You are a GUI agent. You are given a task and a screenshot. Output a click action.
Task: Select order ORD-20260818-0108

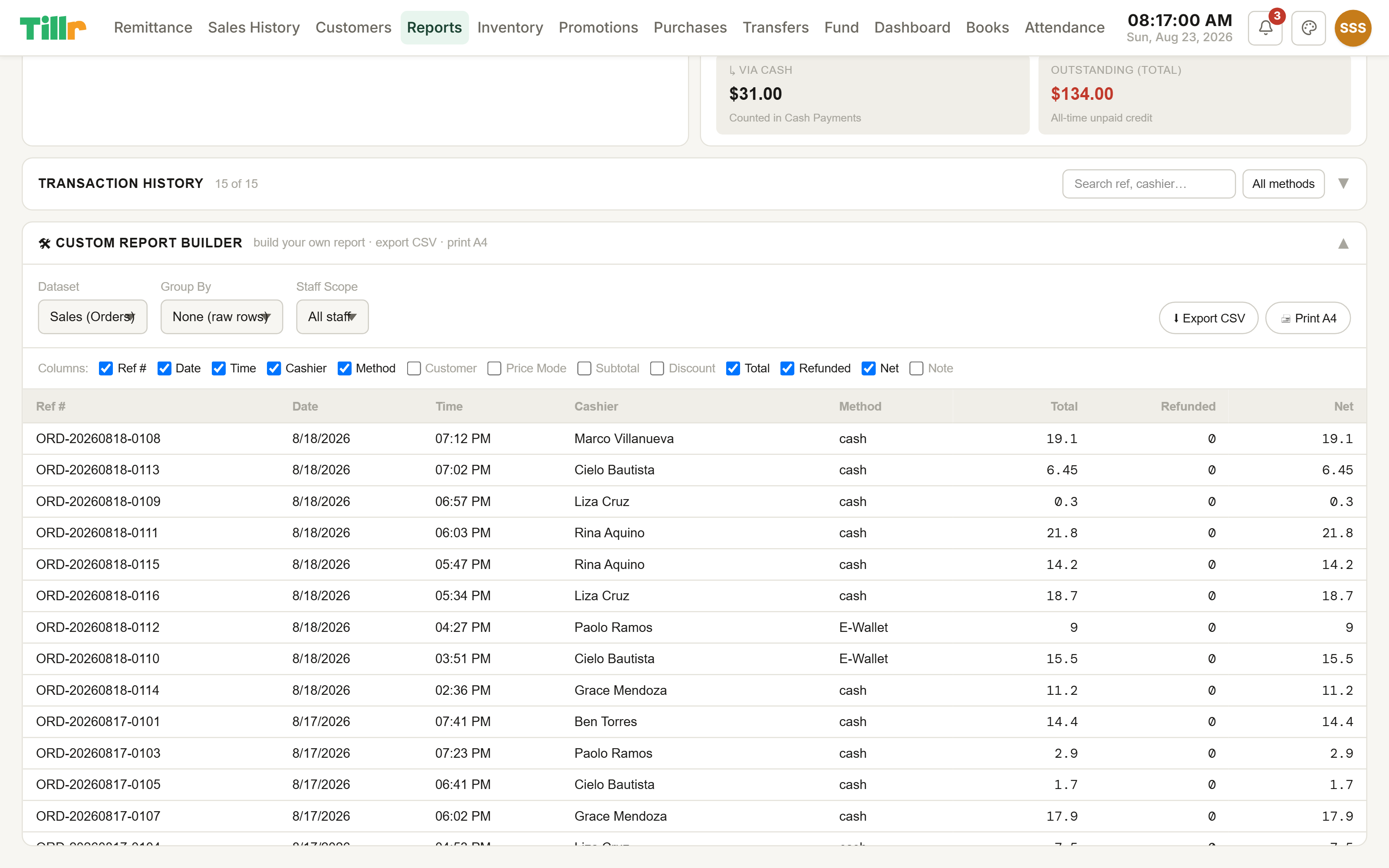pos(98,439)
